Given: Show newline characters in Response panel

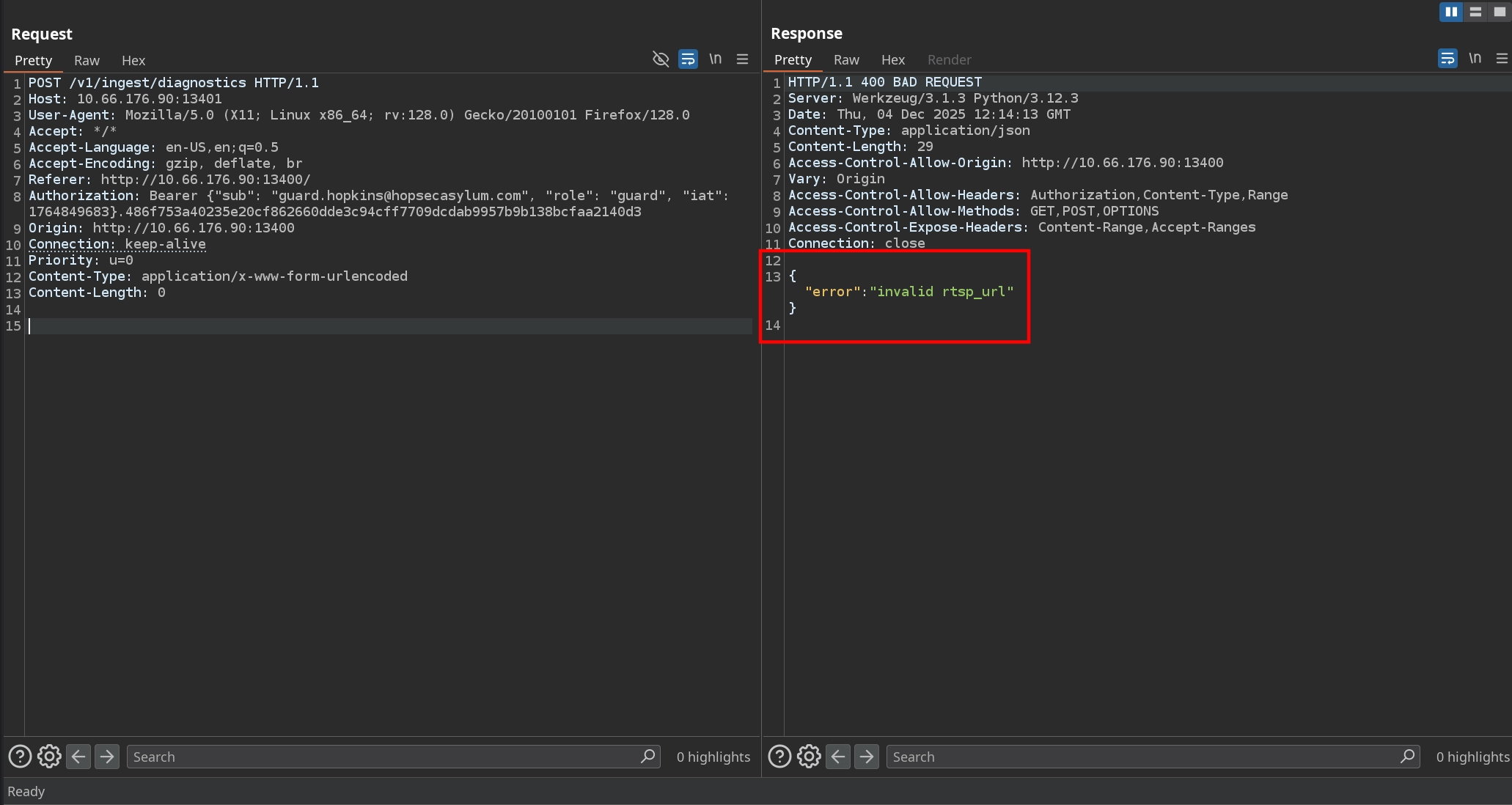Looking at the screenshot, I should click(1475, 59).
